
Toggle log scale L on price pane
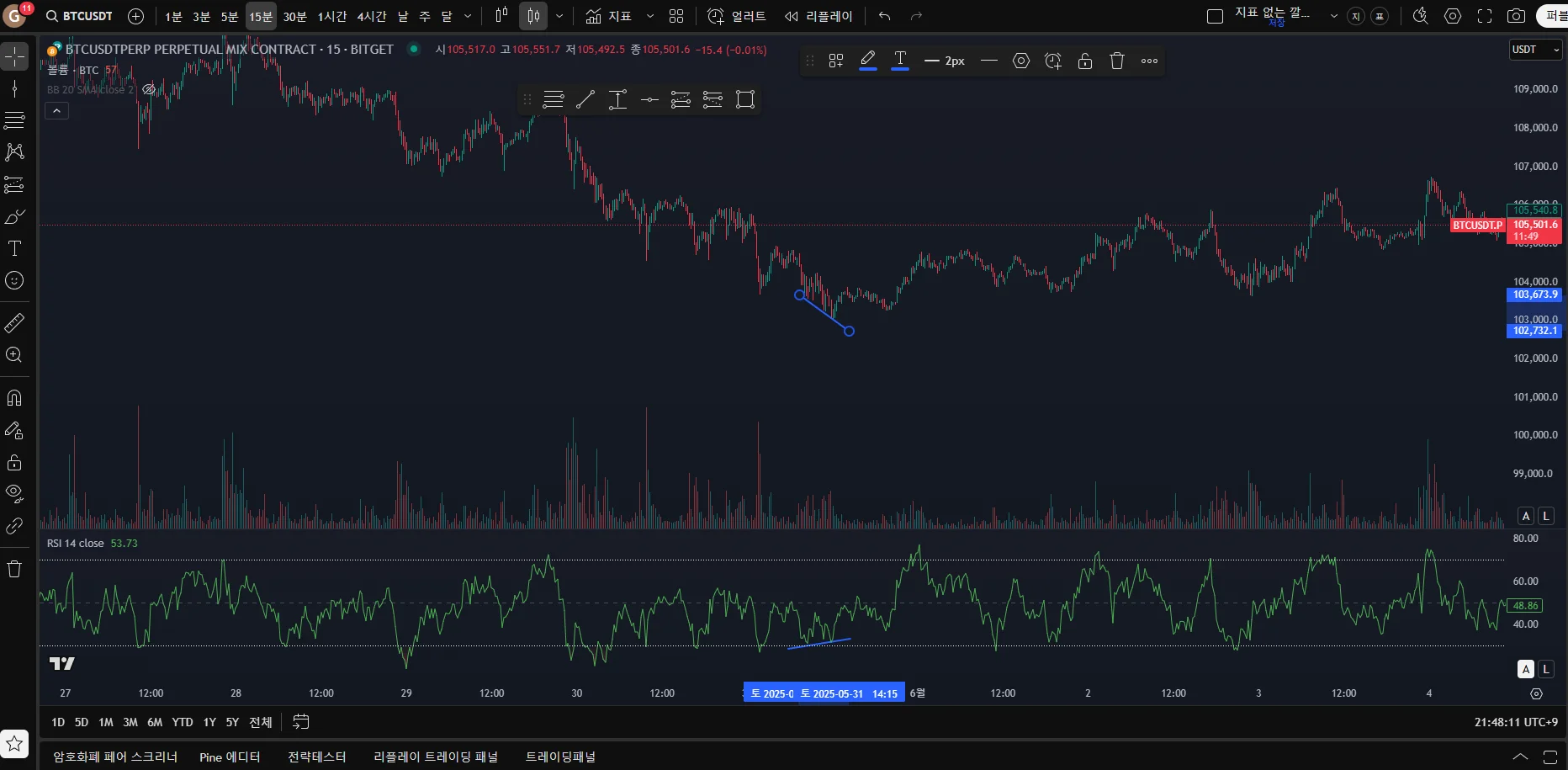tap(1546, 516)
